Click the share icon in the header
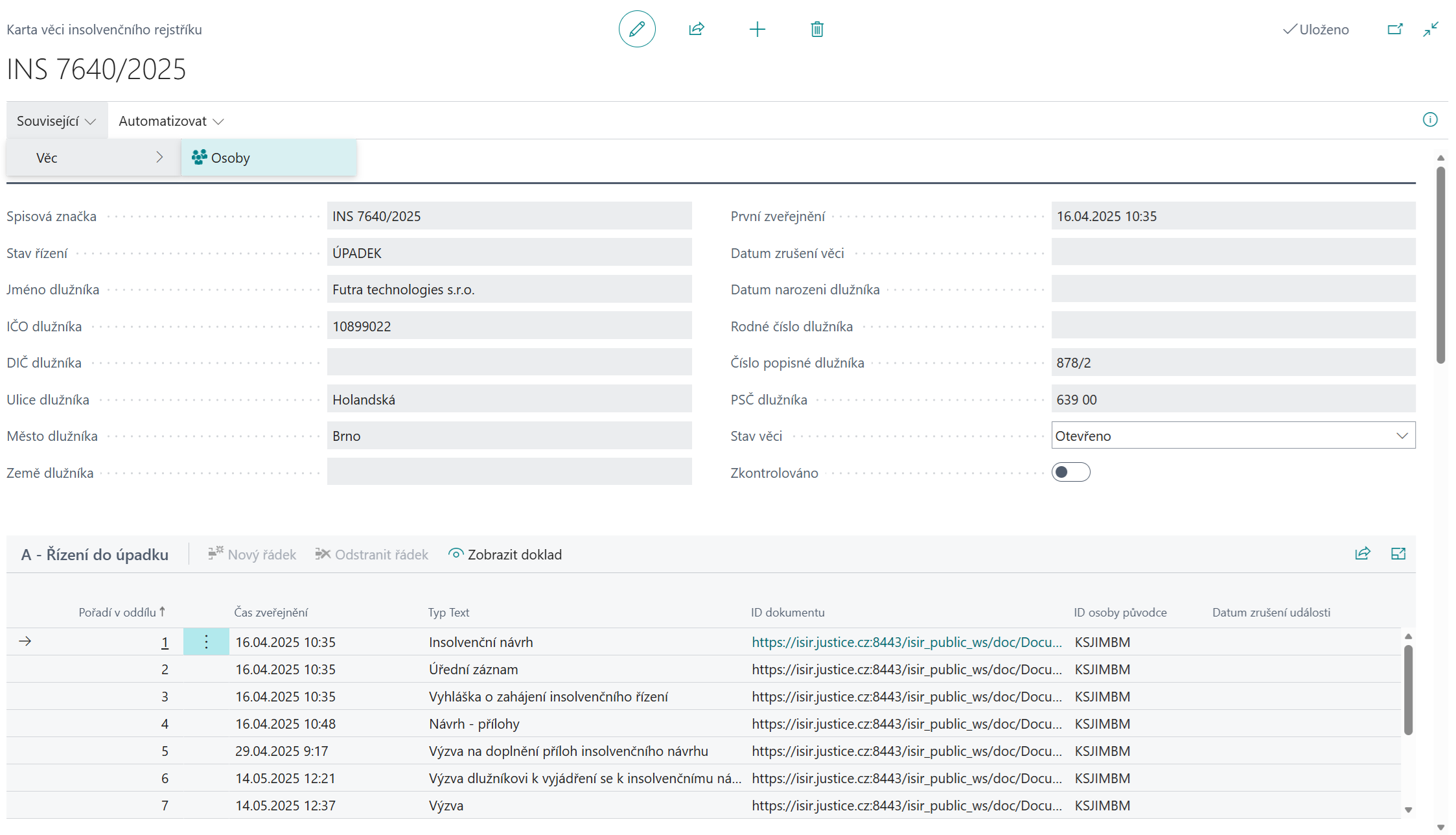1456x835 pixels. point(697,29)
